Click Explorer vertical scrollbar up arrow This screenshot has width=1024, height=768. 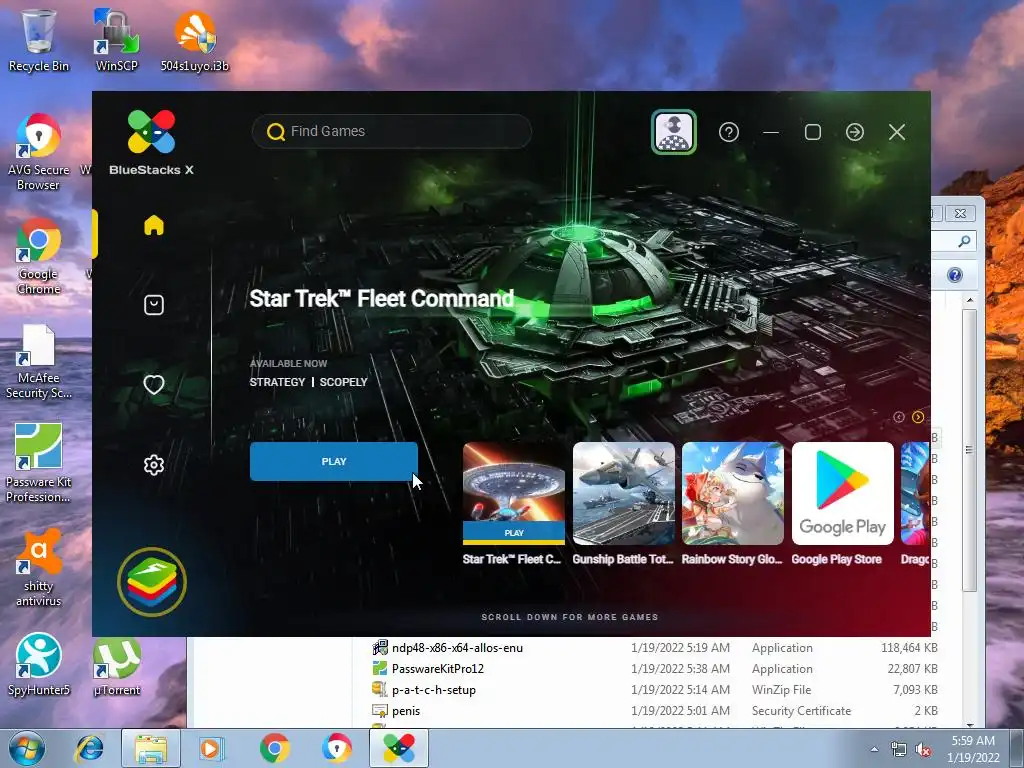970,300
